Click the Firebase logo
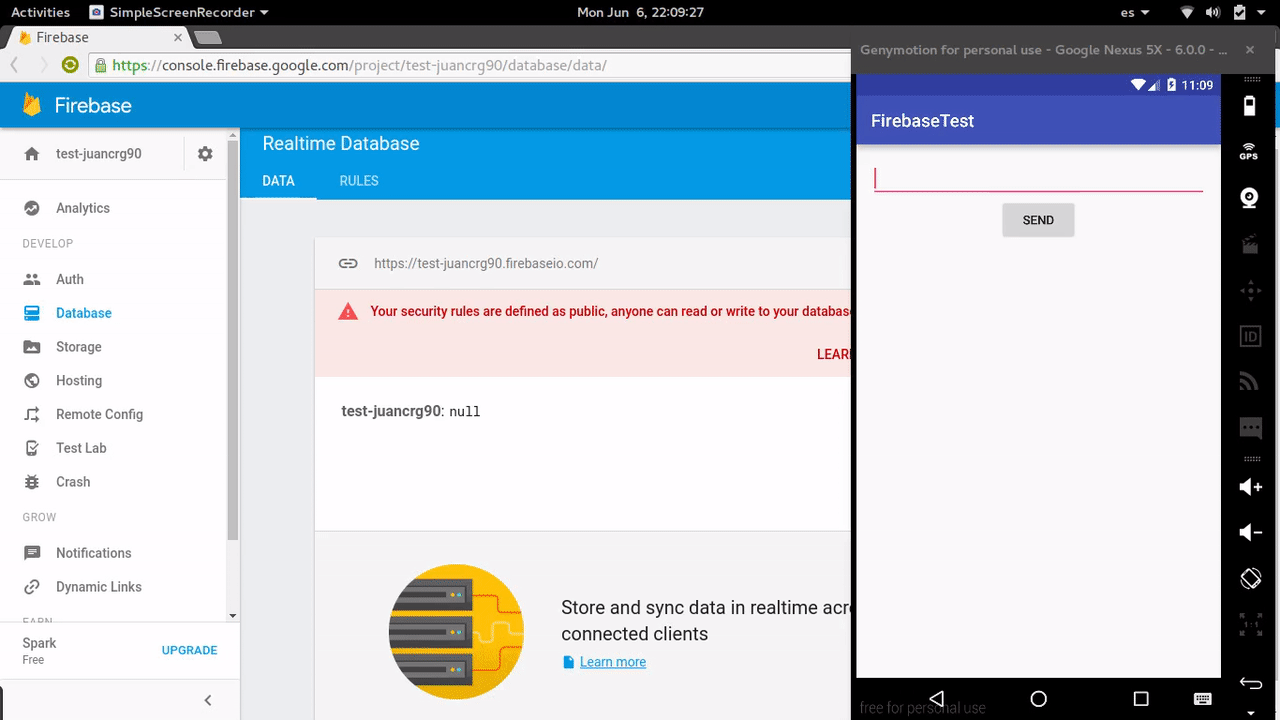 click(x=77, y=105)
